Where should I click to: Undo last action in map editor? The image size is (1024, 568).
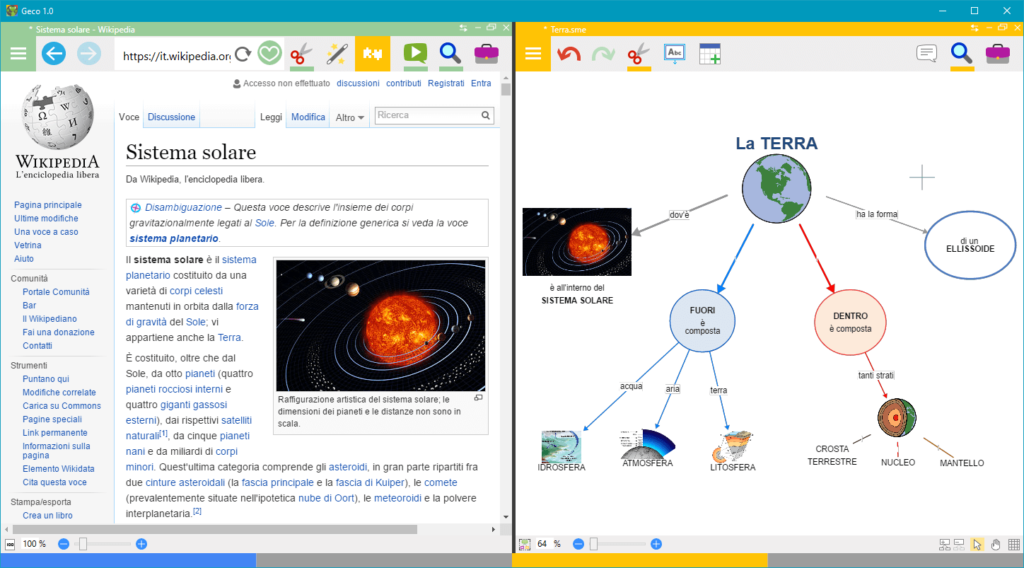click(x=569, y=54)
